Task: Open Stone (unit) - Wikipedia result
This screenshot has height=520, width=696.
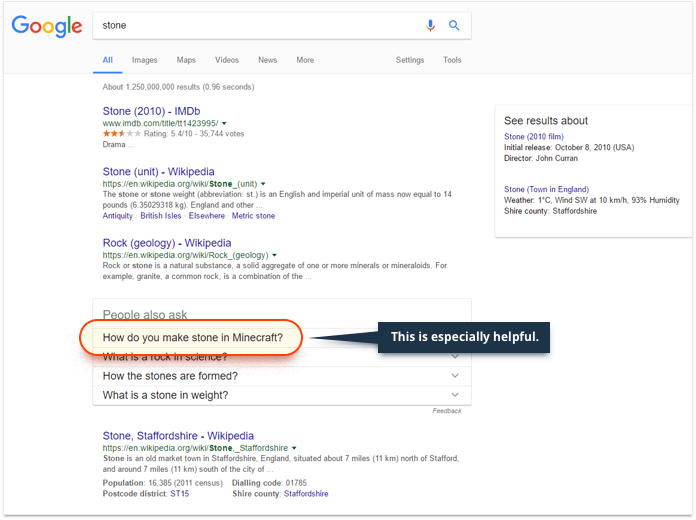Action: [x=158, y=172]
